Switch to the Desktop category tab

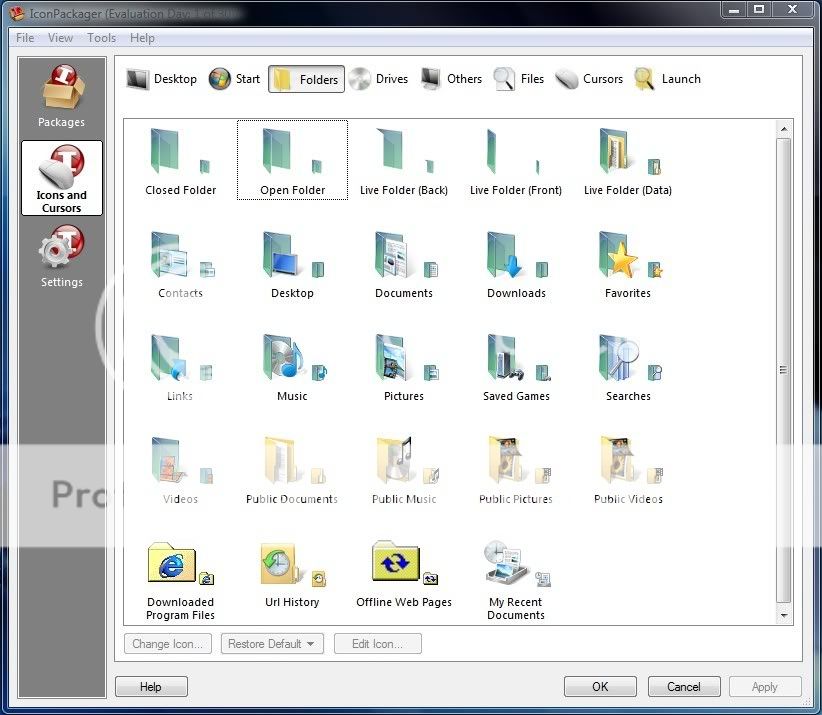point(162,79)
